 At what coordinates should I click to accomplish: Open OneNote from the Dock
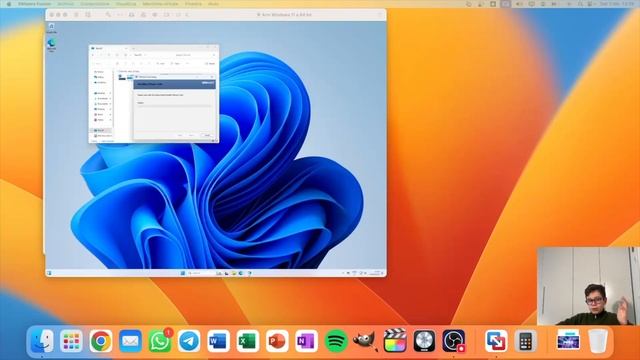coord(307,341)
